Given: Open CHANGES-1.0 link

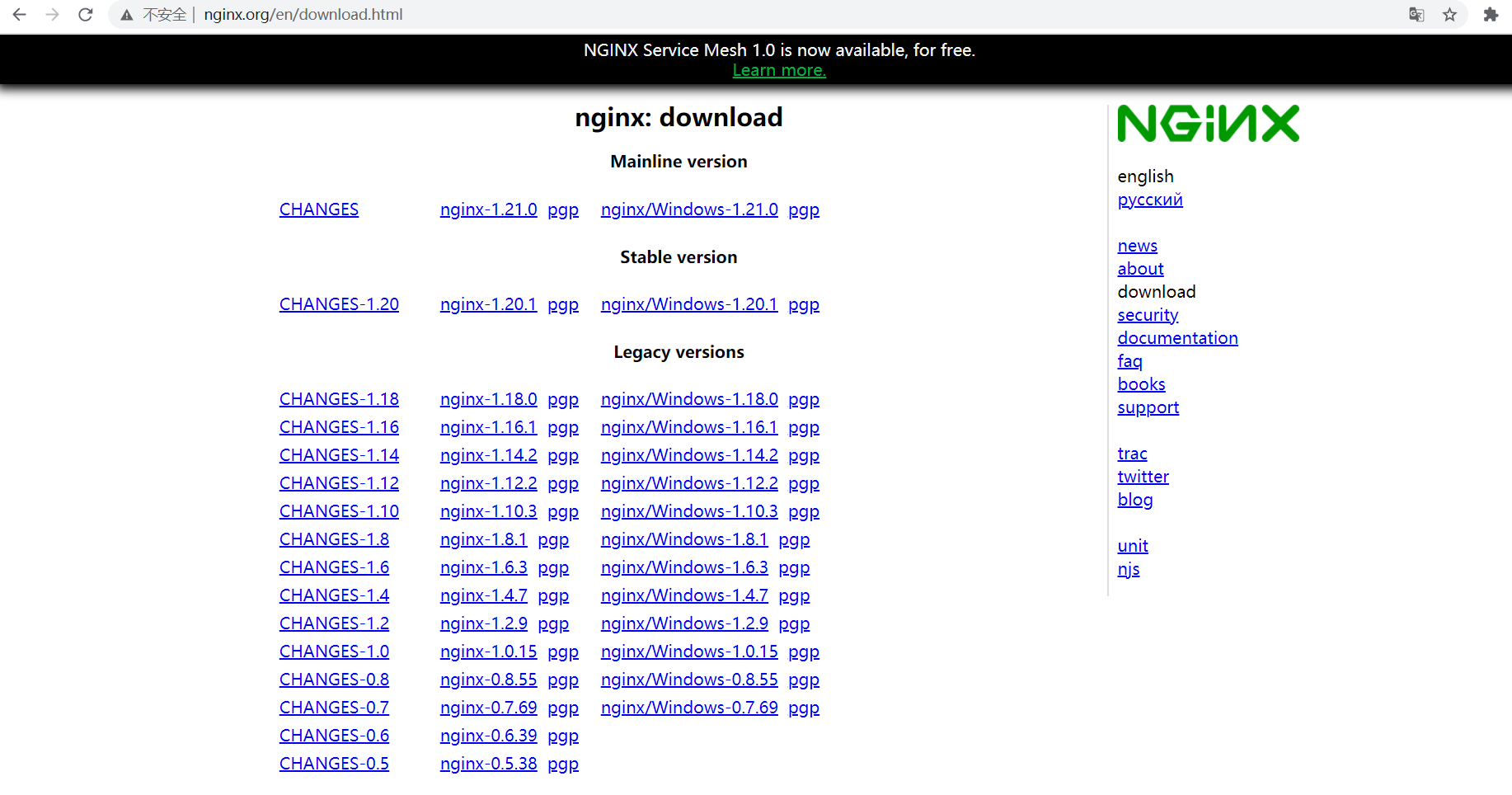Looking at the screenshot, I should click(334, 652).
